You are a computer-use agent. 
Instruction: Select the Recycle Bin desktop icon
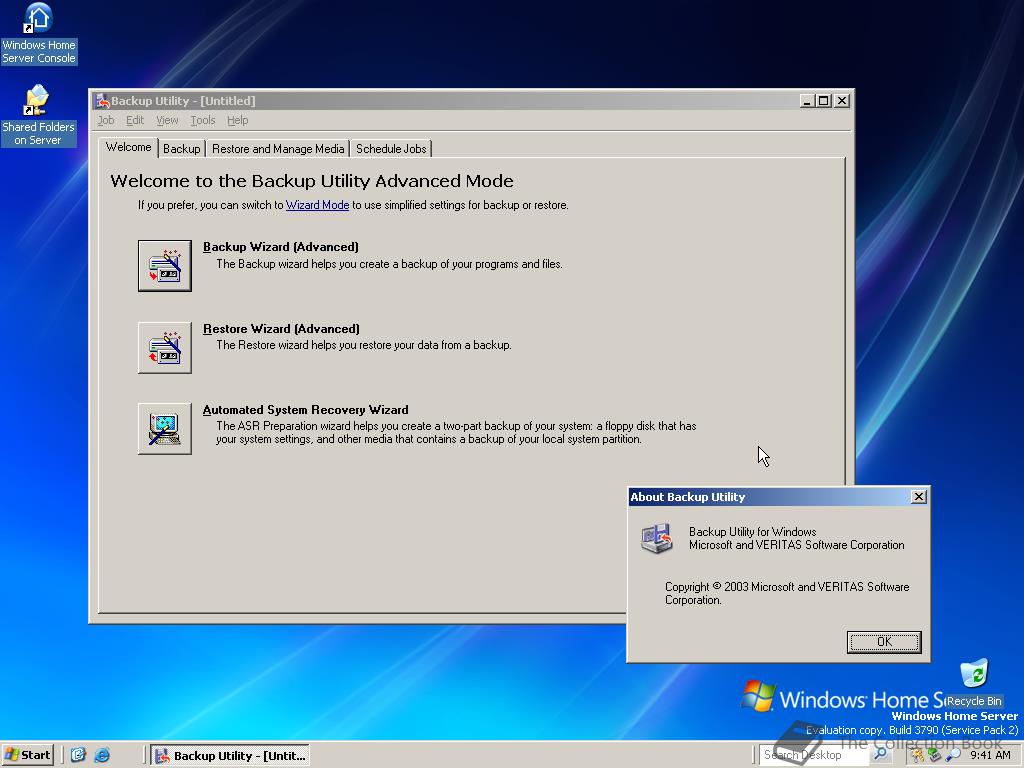pyautogui.click(x=974, y=683)
